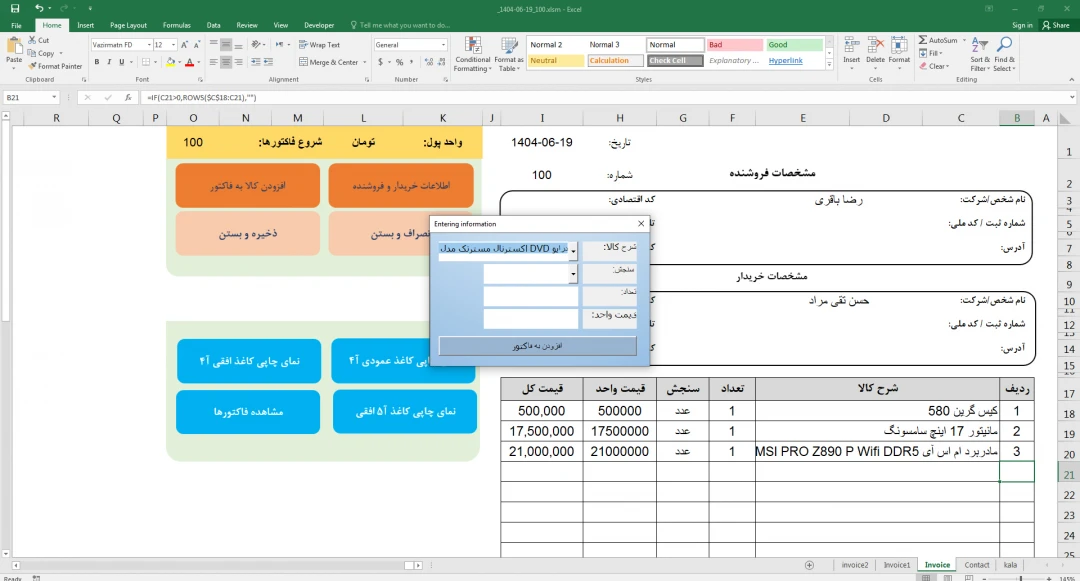
Task: Click the ذخیره و بستن button
Action: [248, 233]
